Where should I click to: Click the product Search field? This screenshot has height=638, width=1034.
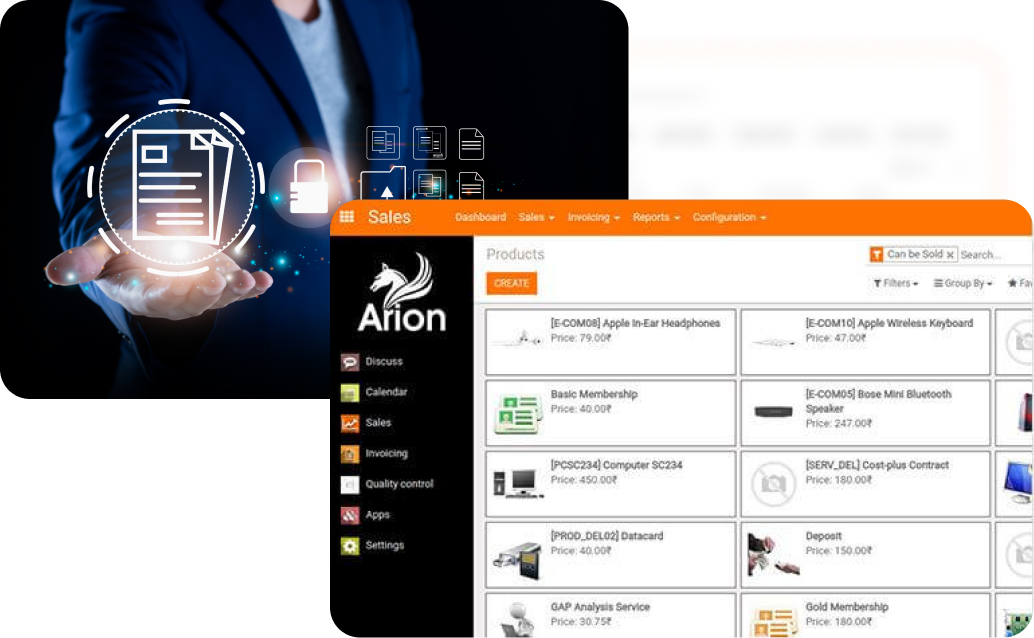tap(993, 255)
